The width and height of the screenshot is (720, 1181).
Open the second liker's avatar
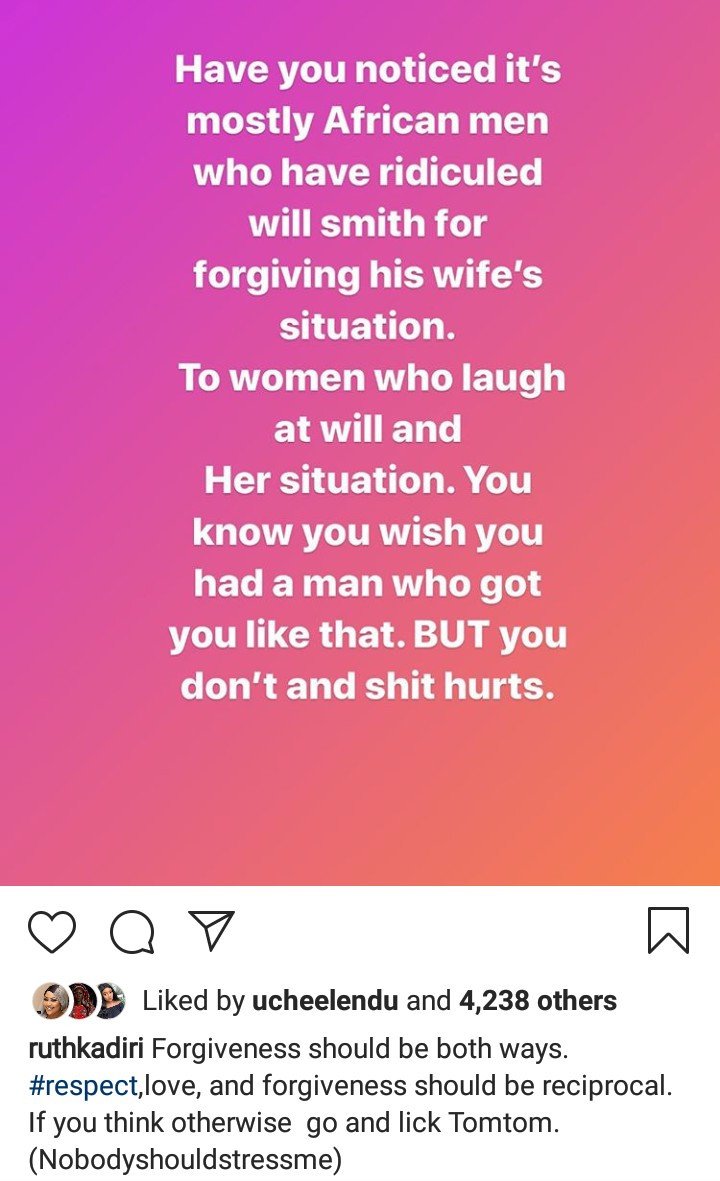pyautogui.click(x=81, y=1001)
